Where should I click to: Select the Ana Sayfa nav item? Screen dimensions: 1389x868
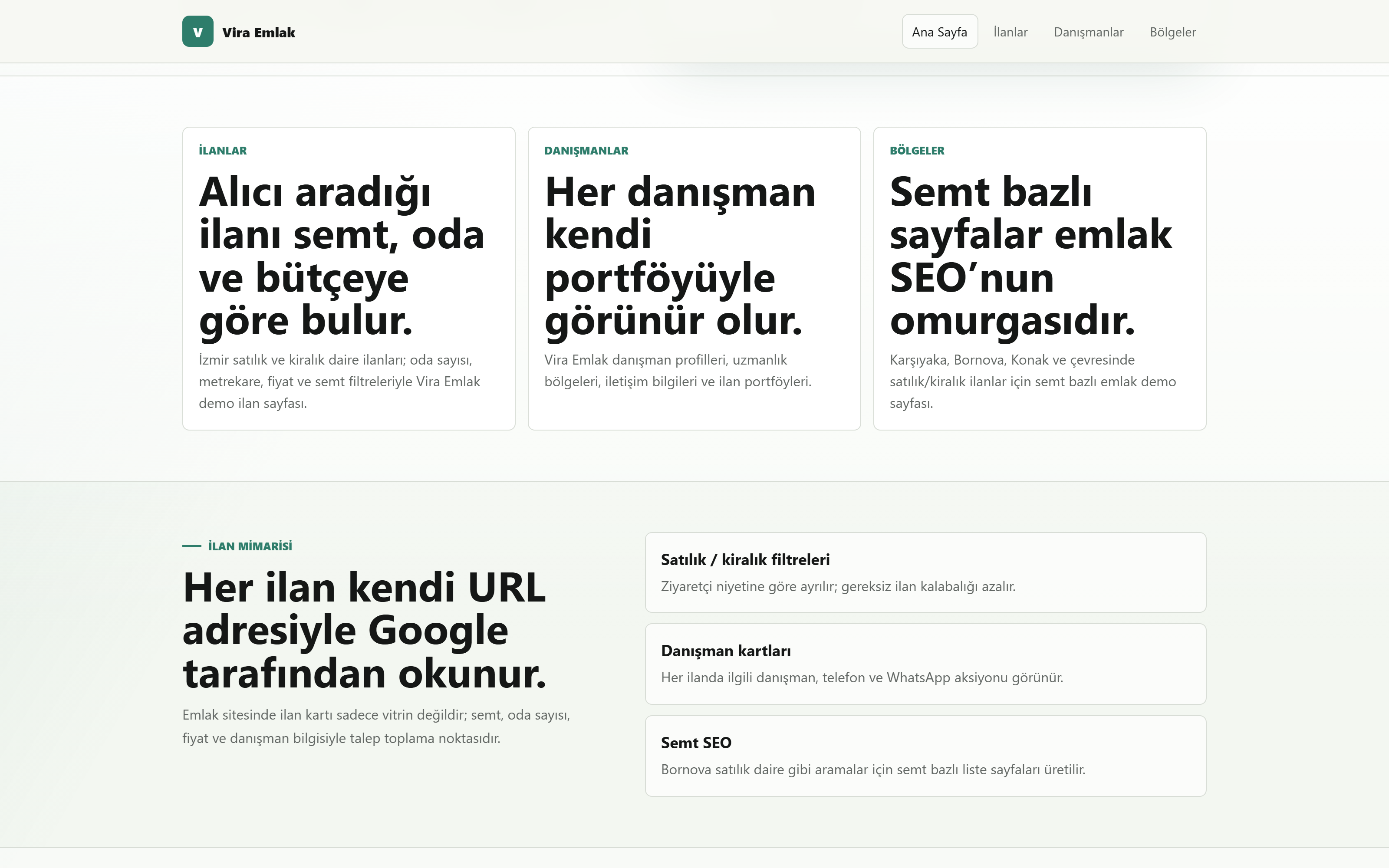[x=940, y=32]
